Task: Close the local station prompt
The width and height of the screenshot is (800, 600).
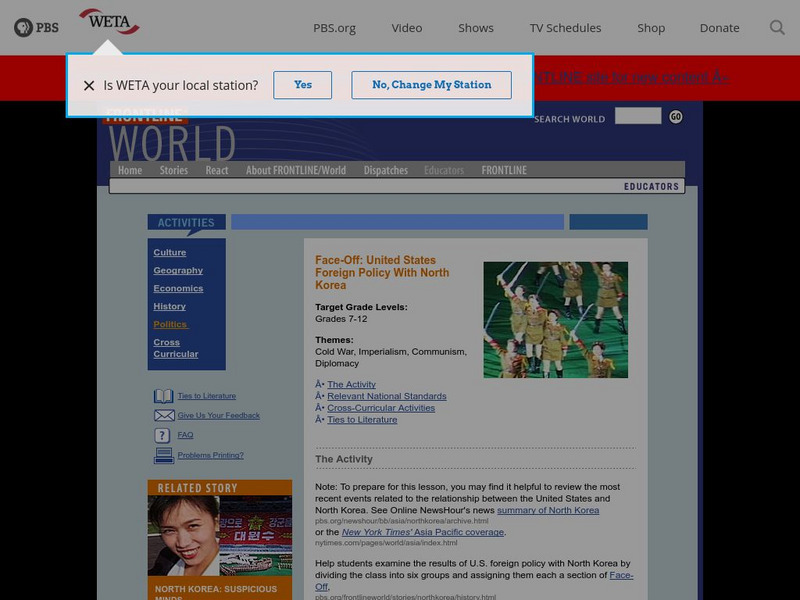Action: 89,85
